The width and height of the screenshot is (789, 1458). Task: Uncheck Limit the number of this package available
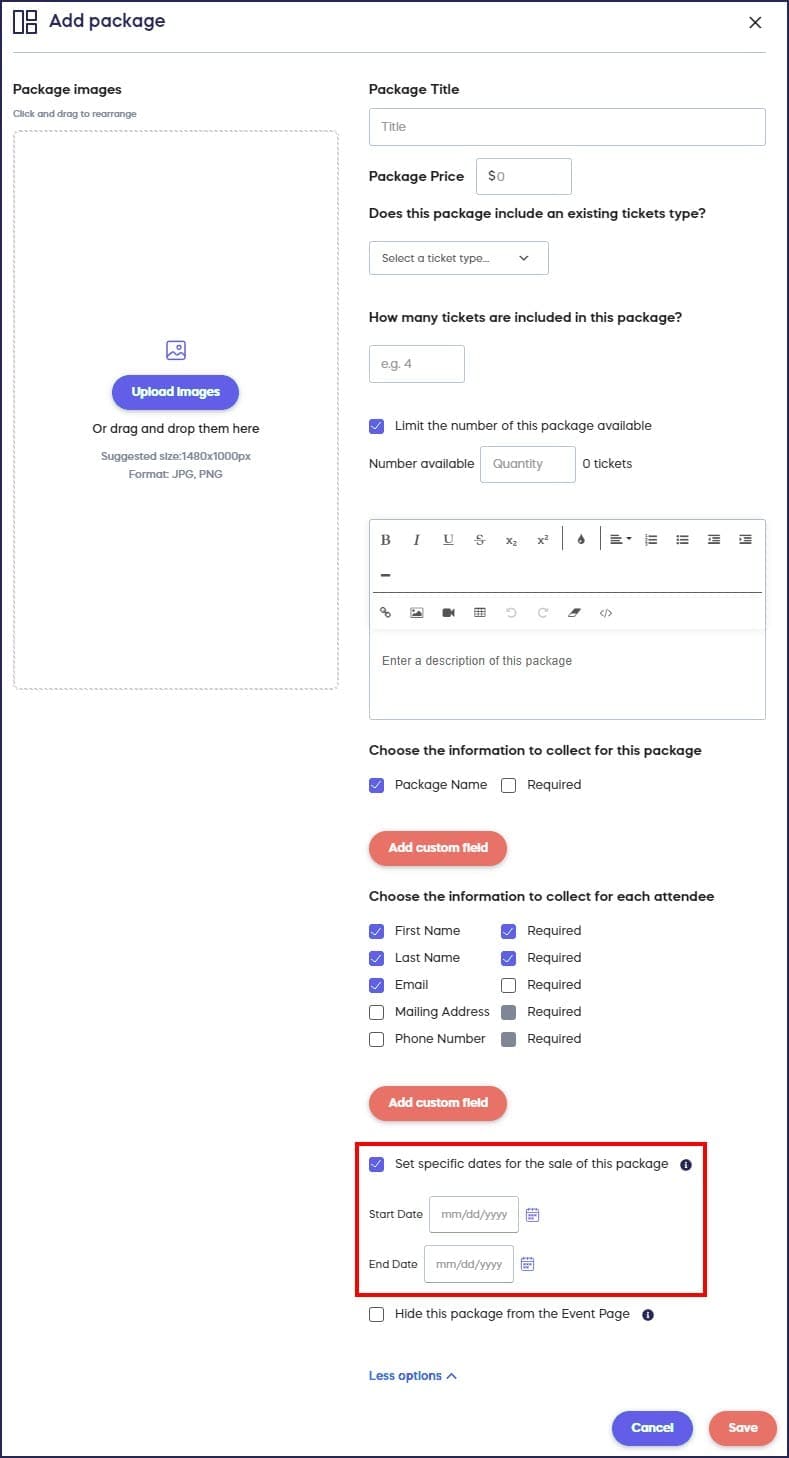[377, 426]
